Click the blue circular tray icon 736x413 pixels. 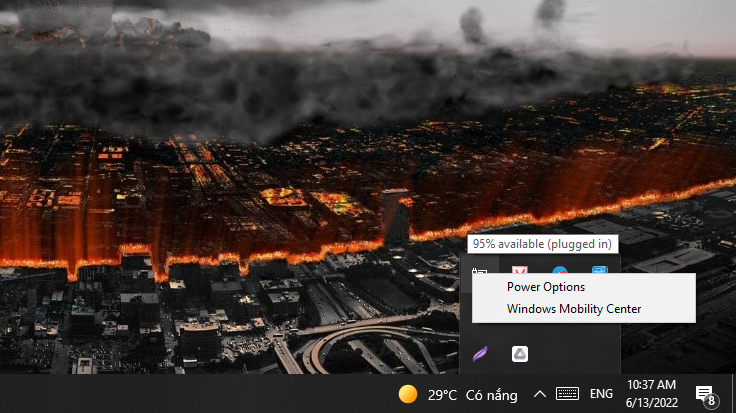[x=560, y=270]
